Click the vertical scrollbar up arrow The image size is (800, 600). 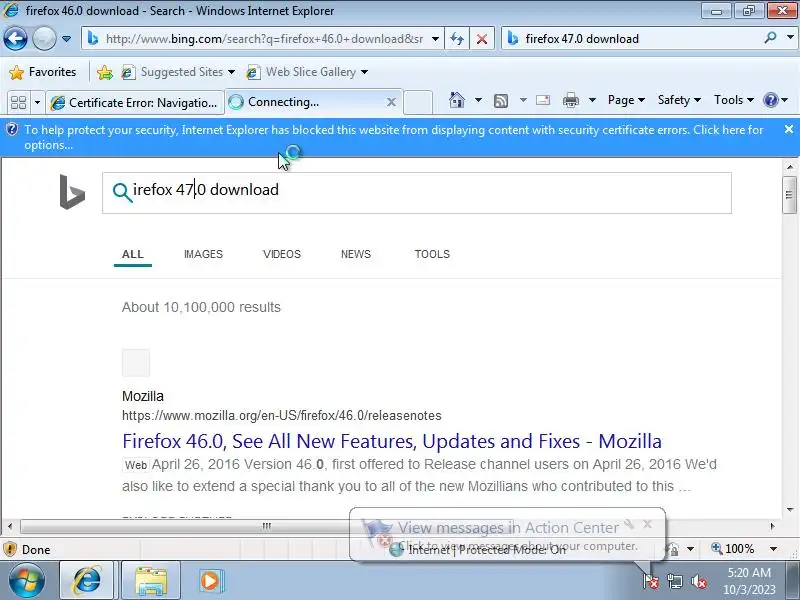(x=790, y=166)
